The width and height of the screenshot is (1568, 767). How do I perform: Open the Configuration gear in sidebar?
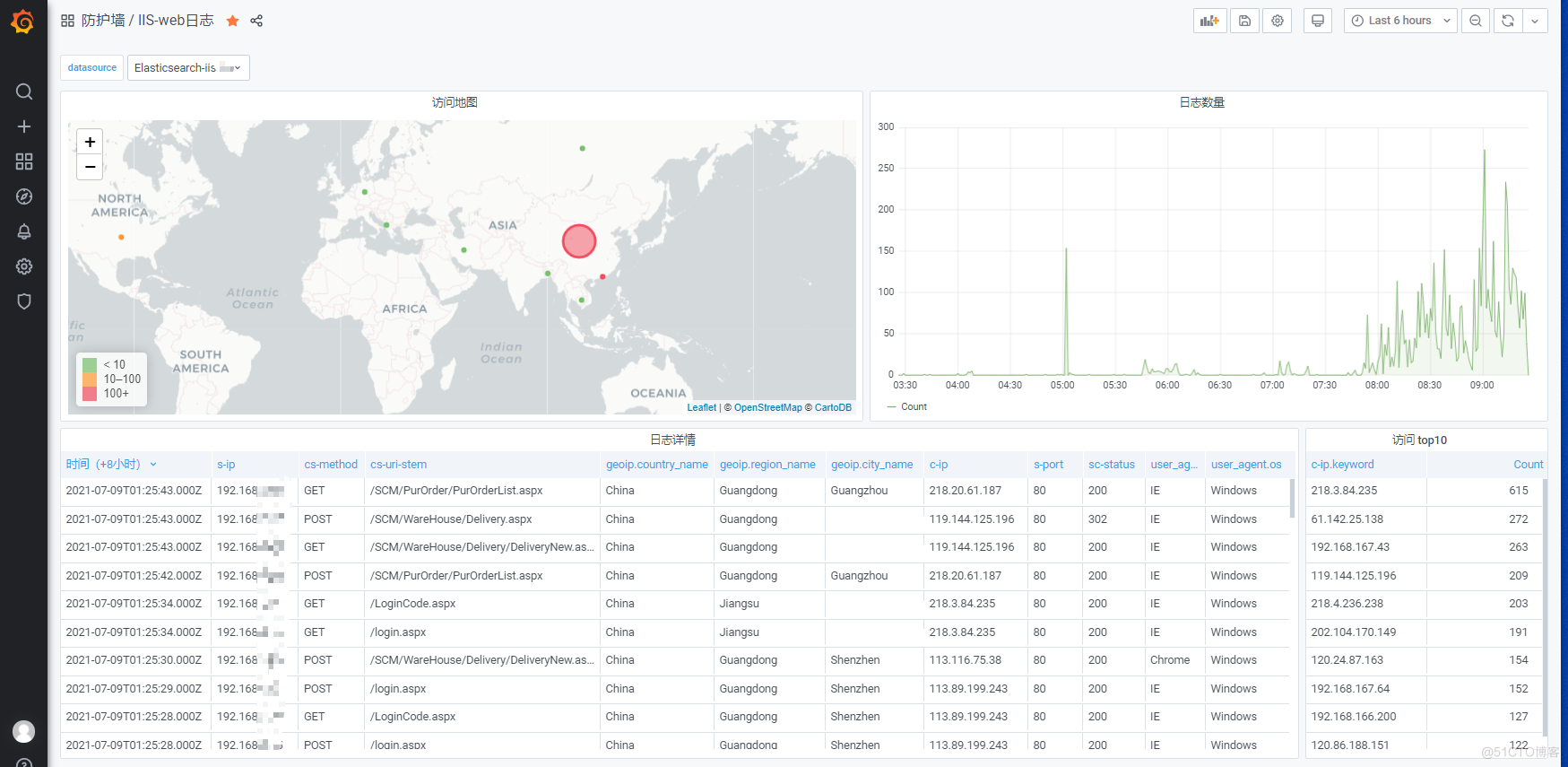[x=24, y=266]
